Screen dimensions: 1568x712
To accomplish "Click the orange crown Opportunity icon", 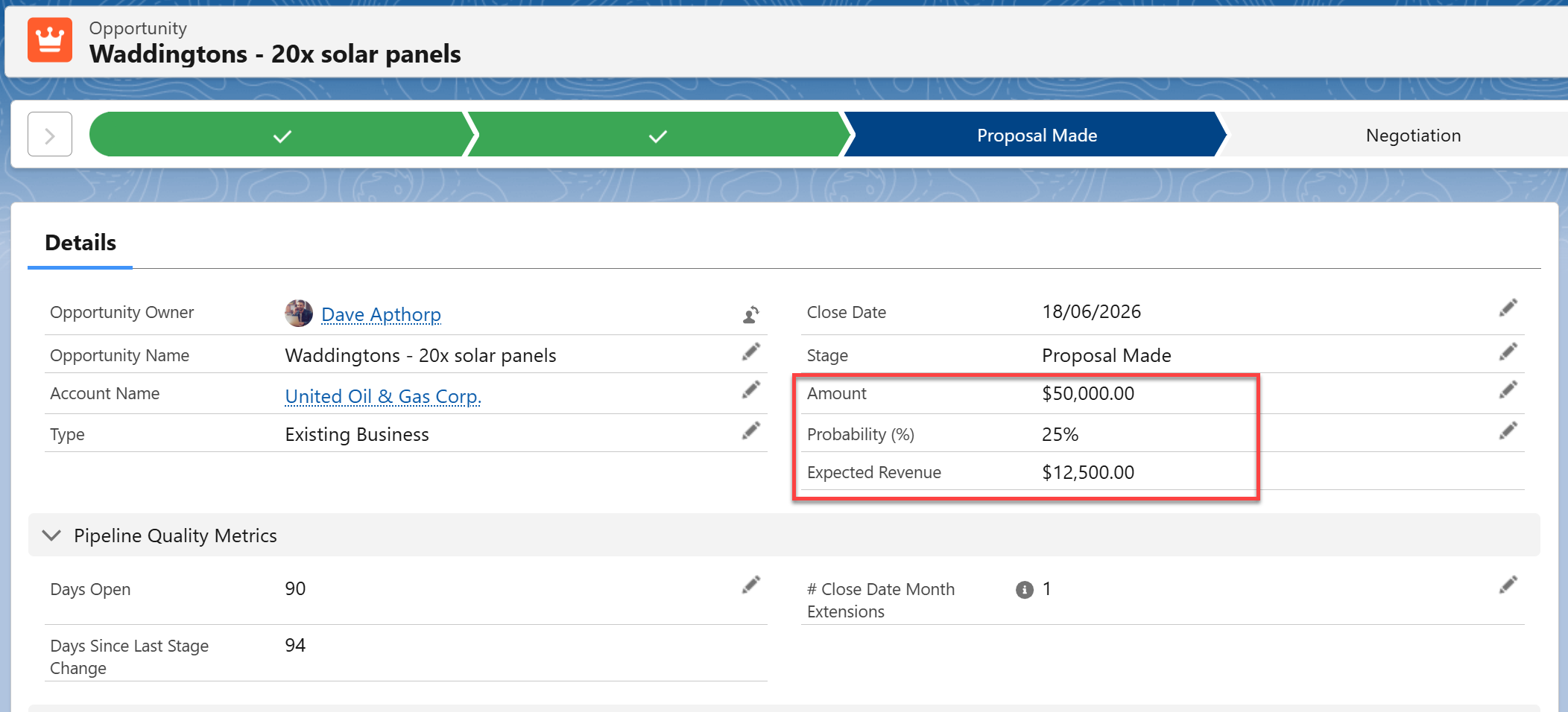I will [50, 40].
